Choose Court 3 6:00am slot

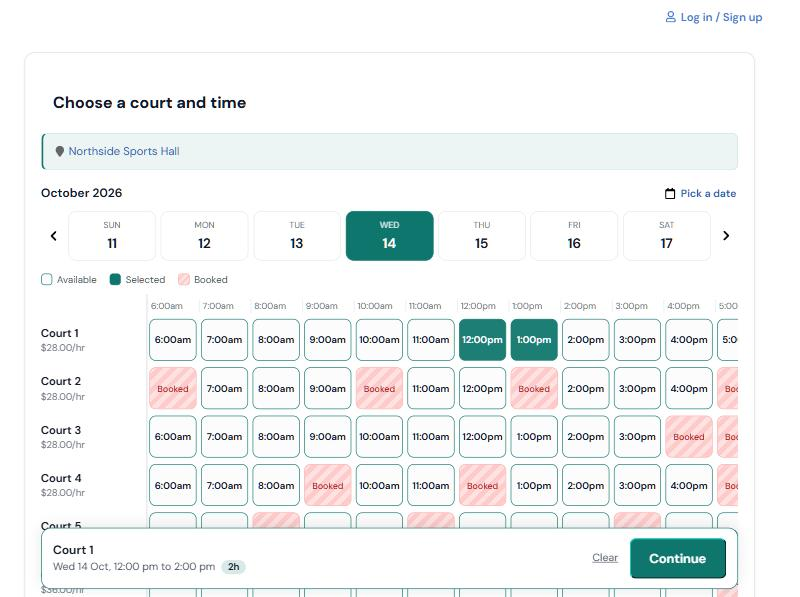pyautogui.click(x=173, y=437)
